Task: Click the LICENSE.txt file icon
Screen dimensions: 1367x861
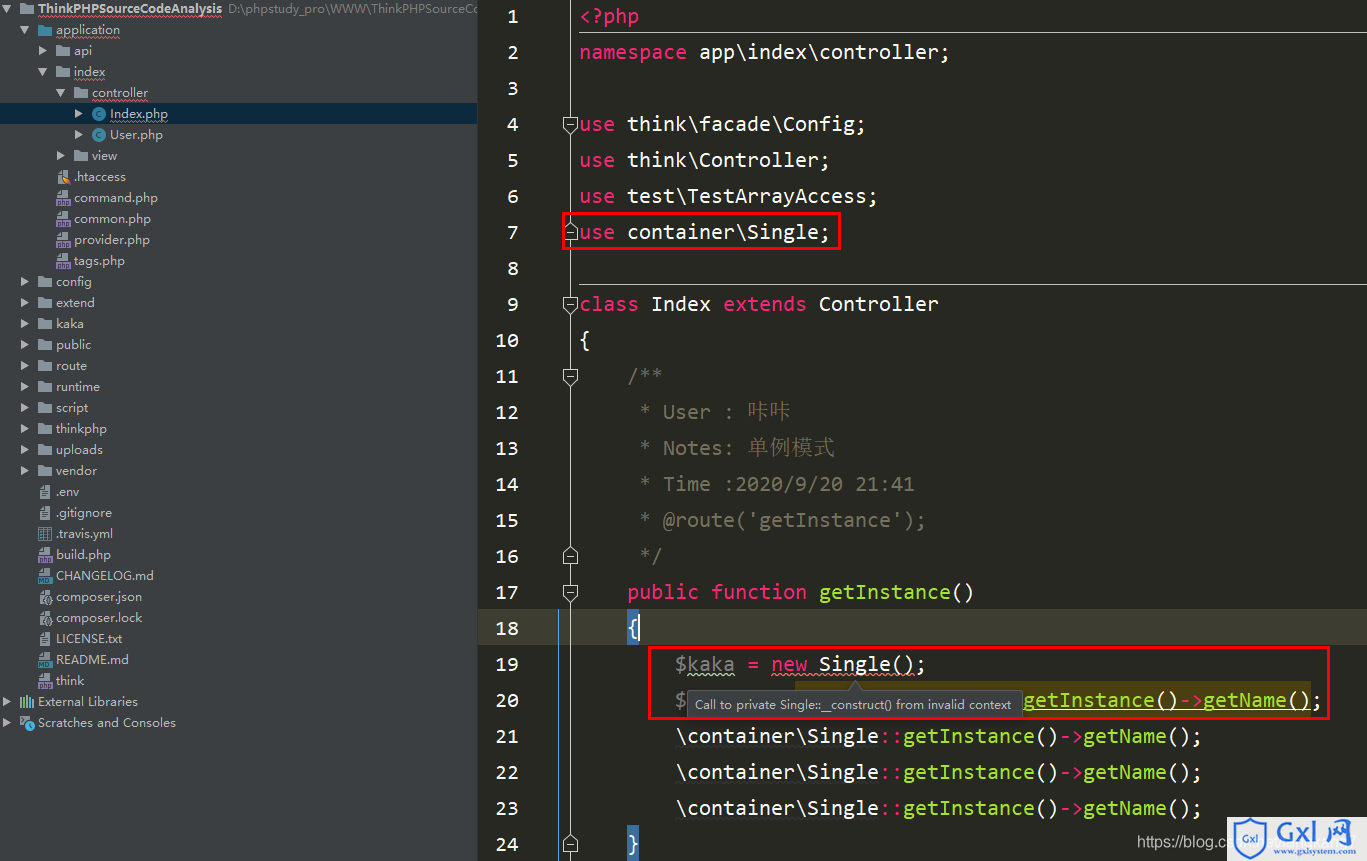Action: tap(45, 639)
